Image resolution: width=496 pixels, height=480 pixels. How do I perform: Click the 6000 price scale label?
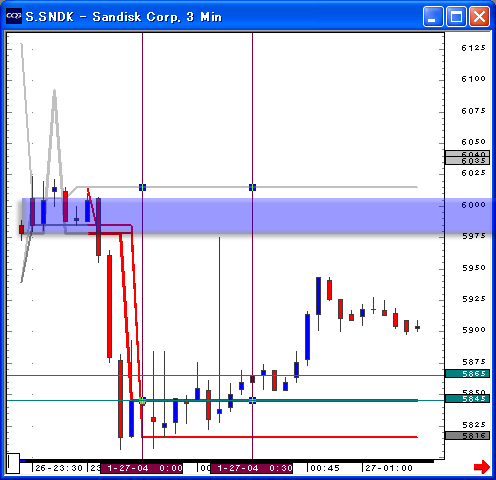(x=473, y=205)
